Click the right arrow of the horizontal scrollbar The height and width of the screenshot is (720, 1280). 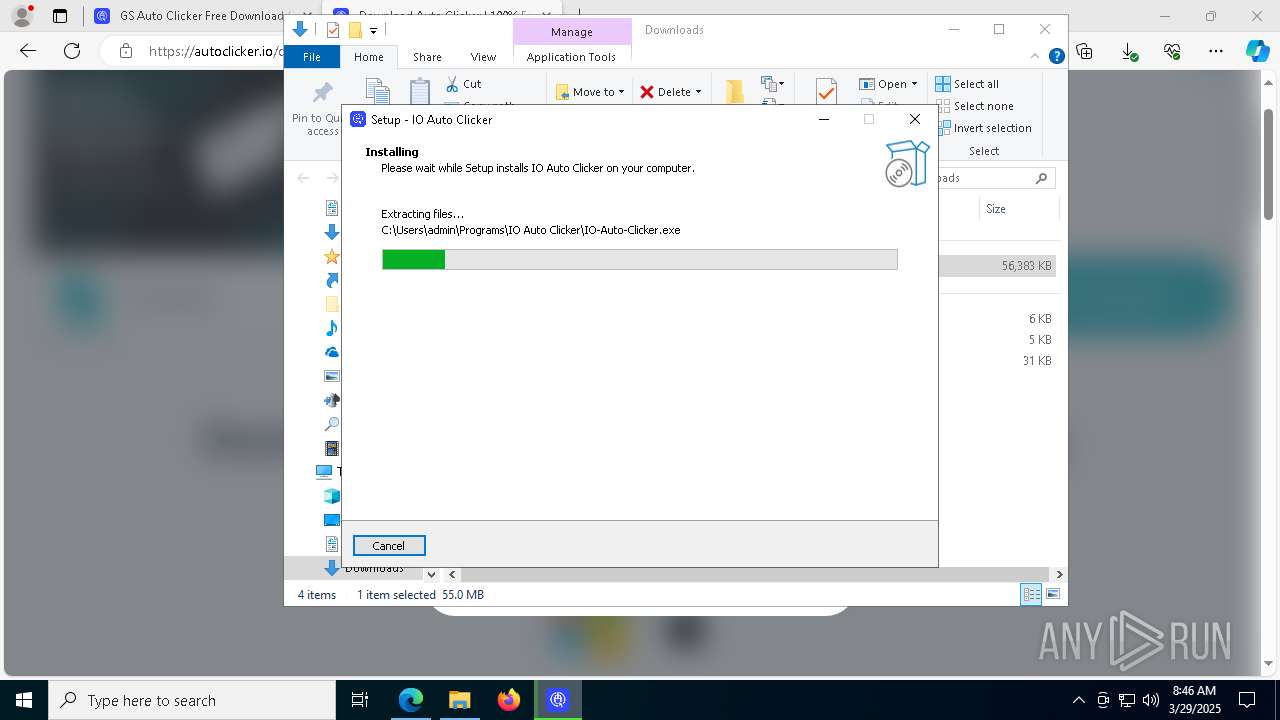[x=1059, y=574]
